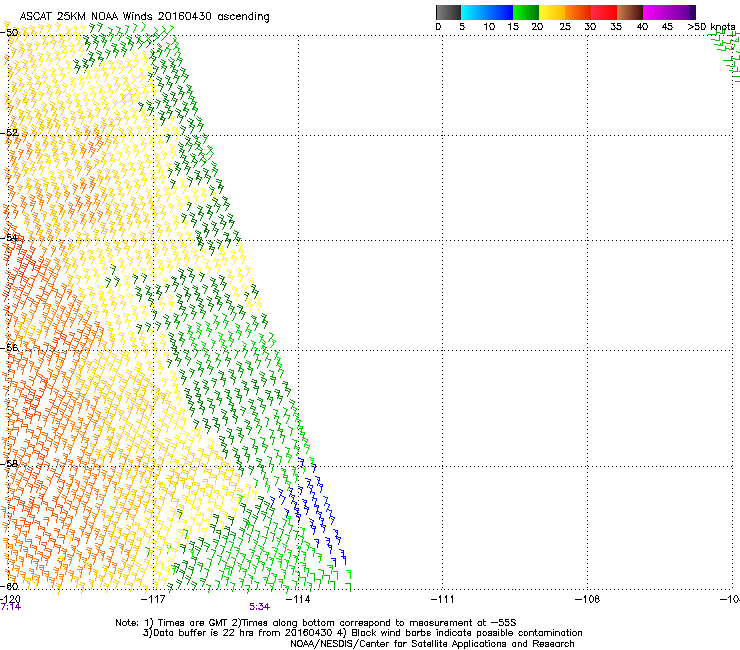Click the longitude label '-111'
740x650 pixels.
click(442, 599)
